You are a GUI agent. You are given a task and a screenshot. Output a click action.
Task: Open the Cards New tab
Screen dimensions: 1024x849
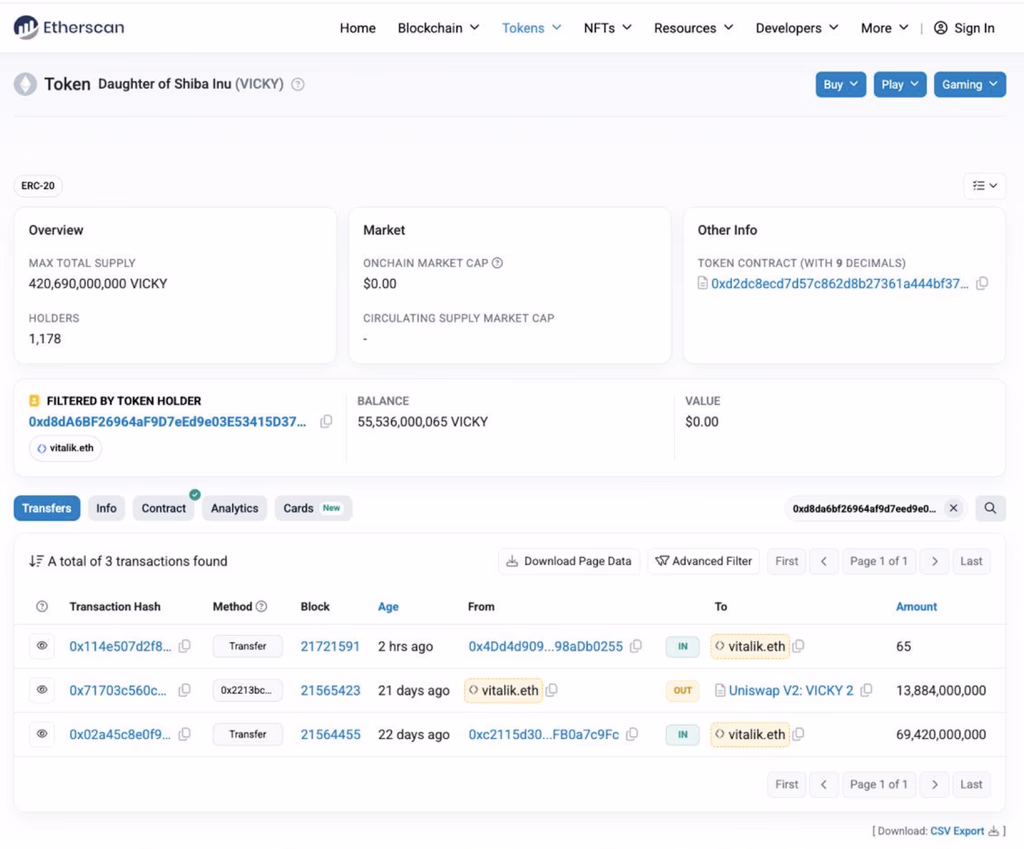coord(313,508)
